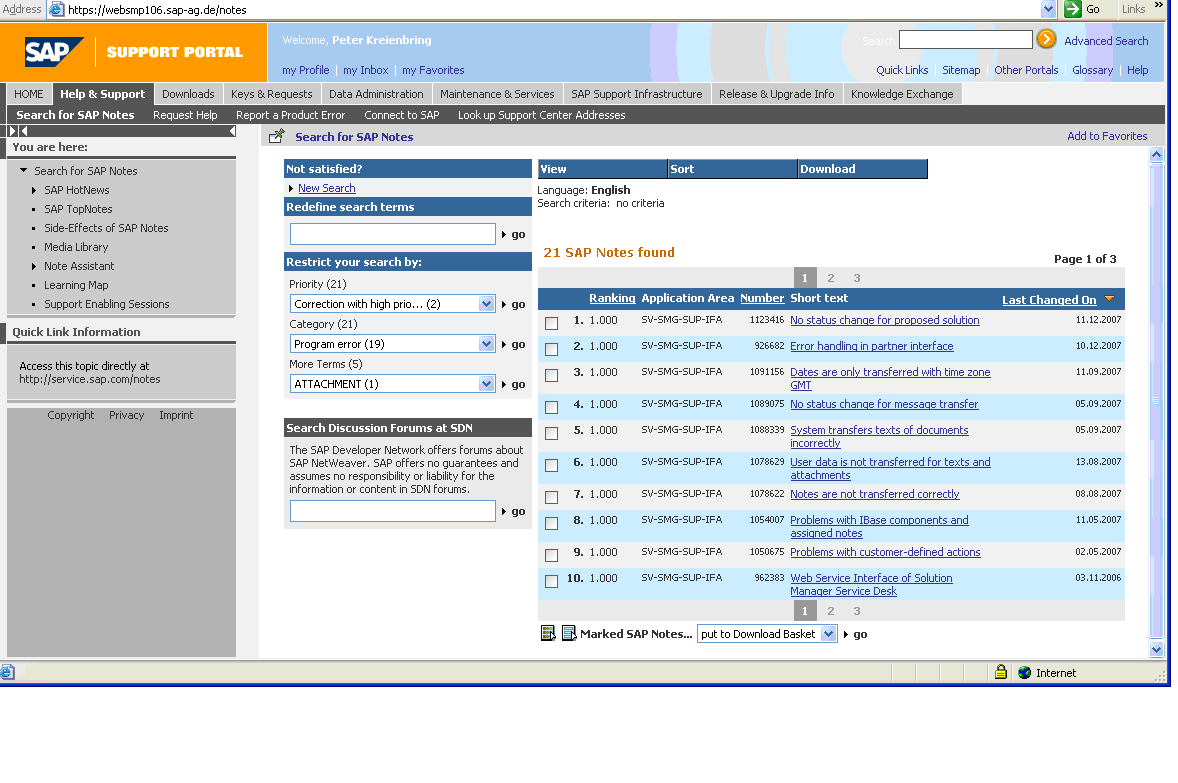Image resolution: width=1178 pixels, height=783 pixels.
Task: Expand the SAP HotNews tree node
Action: [x=33, y=190]
